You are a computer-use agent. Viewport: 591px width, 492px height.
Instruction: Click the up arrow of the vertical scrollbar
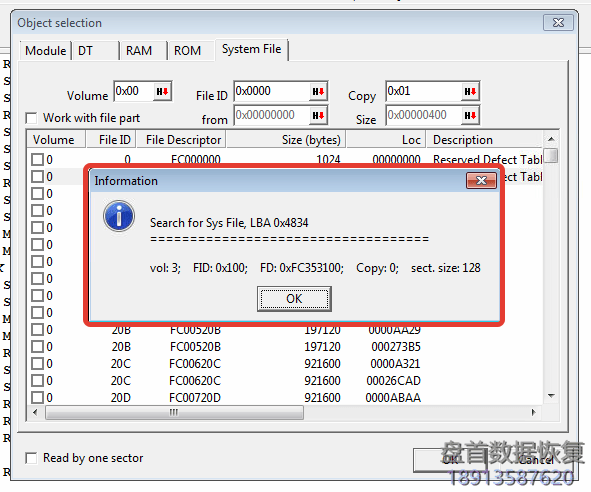(551, 139)
